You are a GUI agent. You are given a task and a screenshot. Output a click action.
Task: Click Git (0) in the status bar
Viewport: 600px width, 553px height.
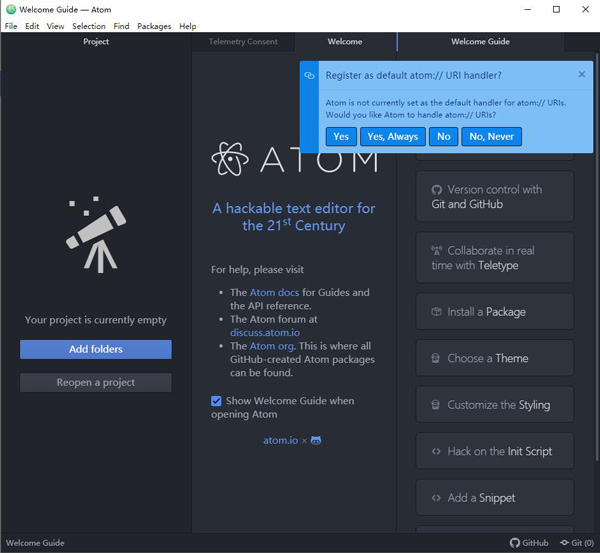point(582,543)
